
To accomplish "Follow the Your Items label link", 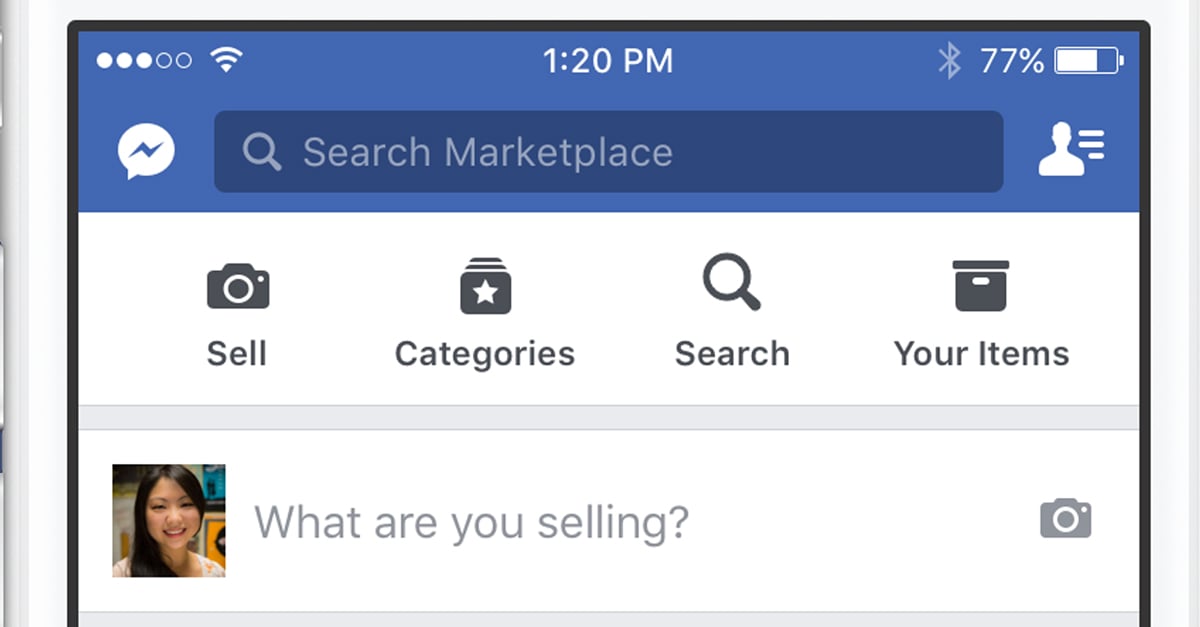I will click(x=981, y=352).
